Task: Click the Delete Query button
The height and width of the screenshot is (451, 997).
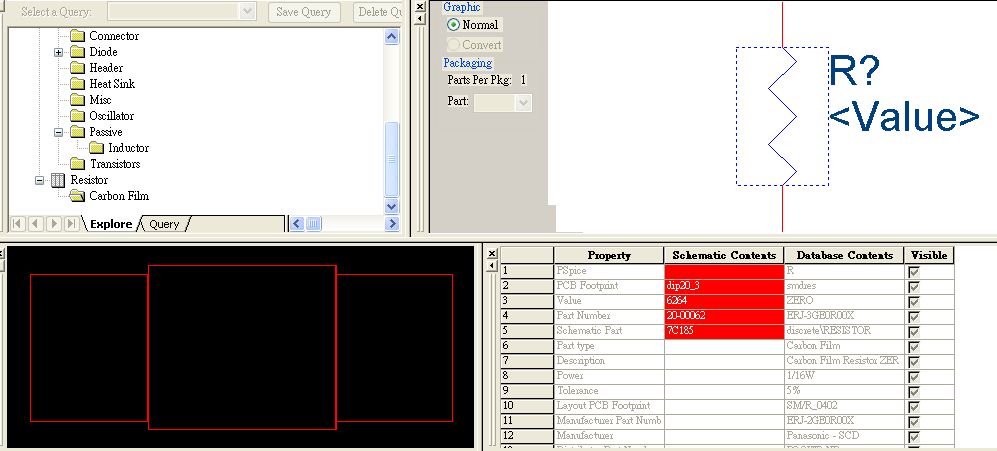Action: point(378,12)
